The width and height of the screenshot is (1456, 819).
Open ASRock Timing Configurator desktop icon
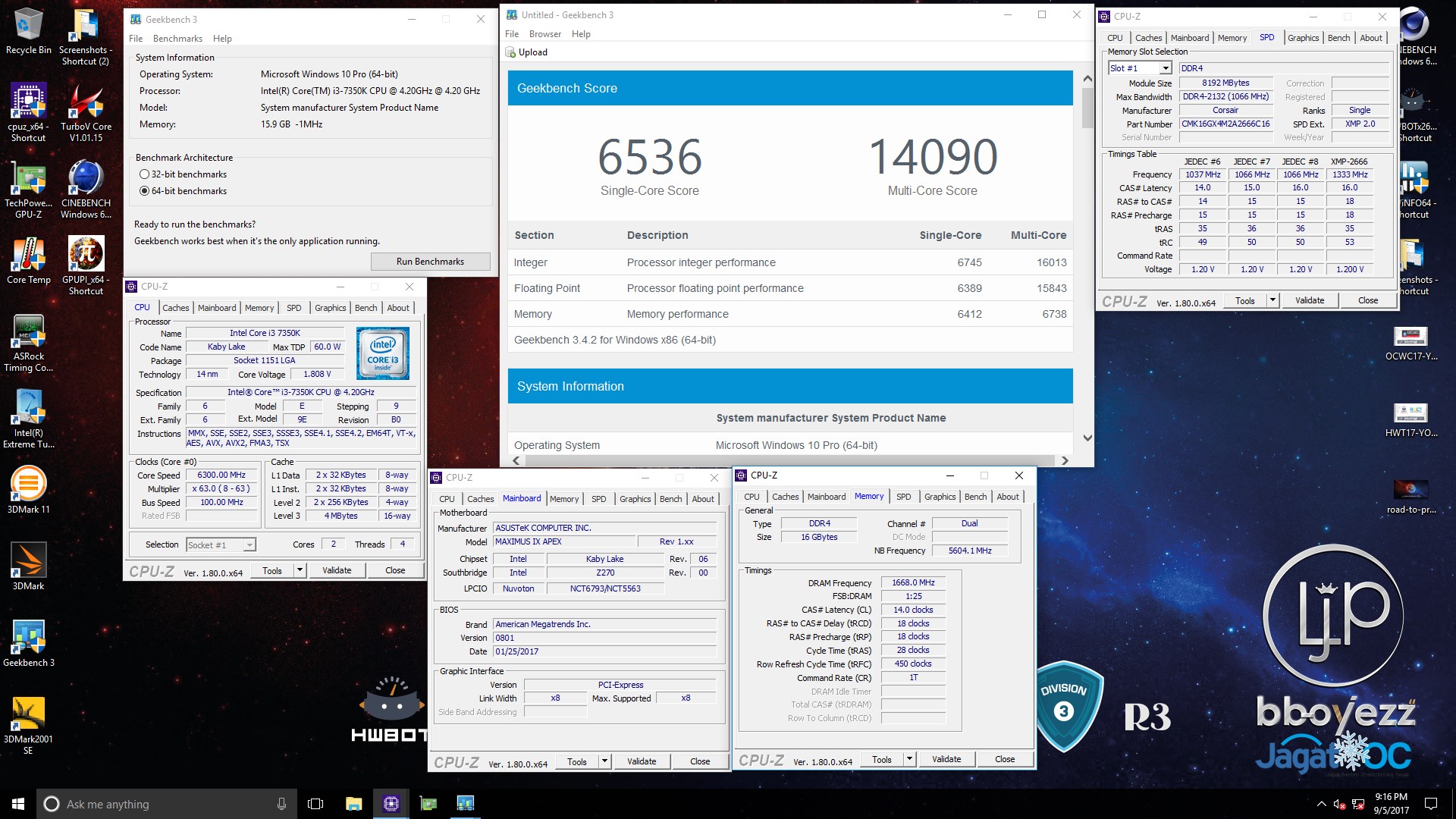click(29, 343)
